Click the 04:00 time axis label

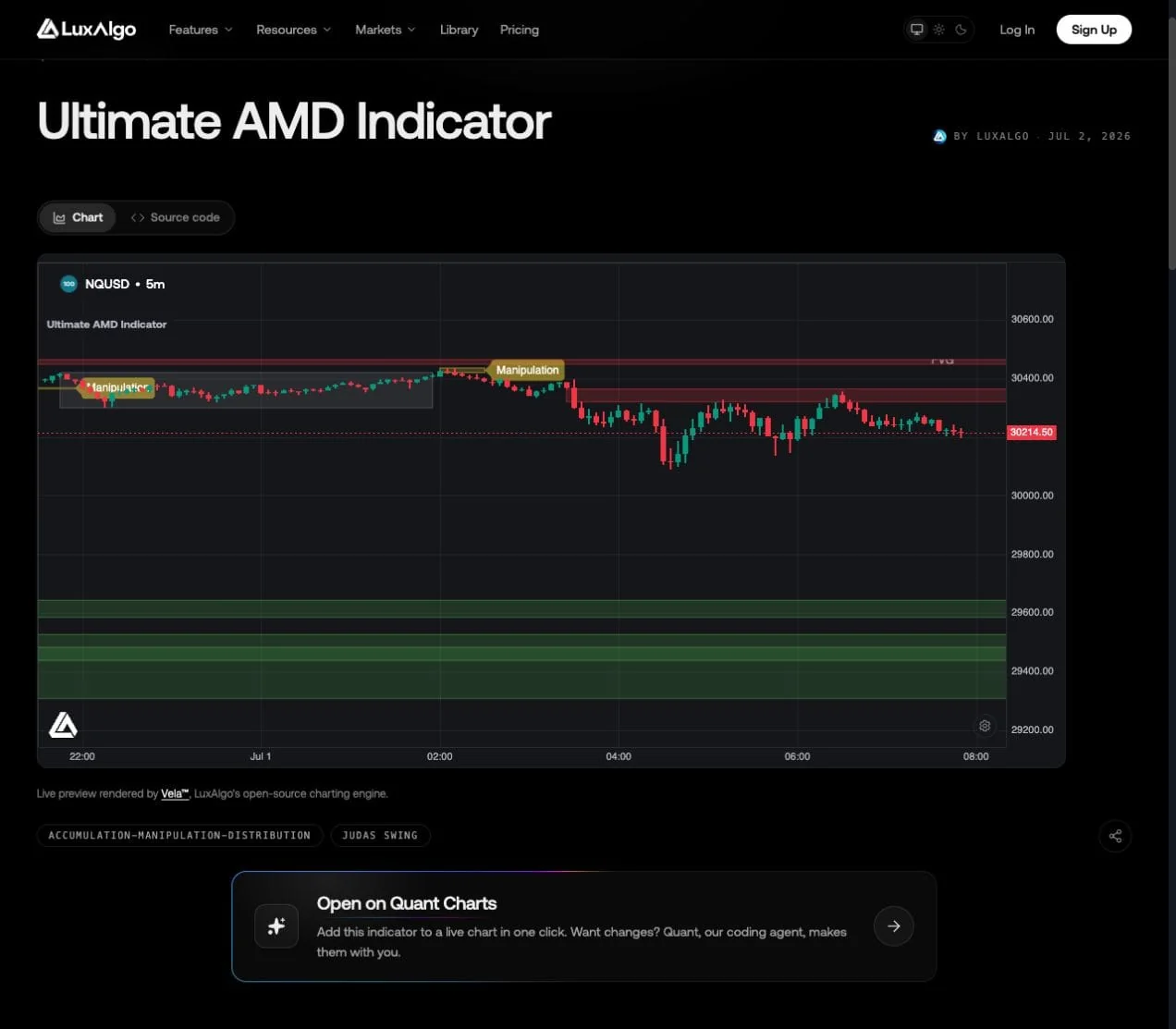pyautogui.click(x=619, y=756)
